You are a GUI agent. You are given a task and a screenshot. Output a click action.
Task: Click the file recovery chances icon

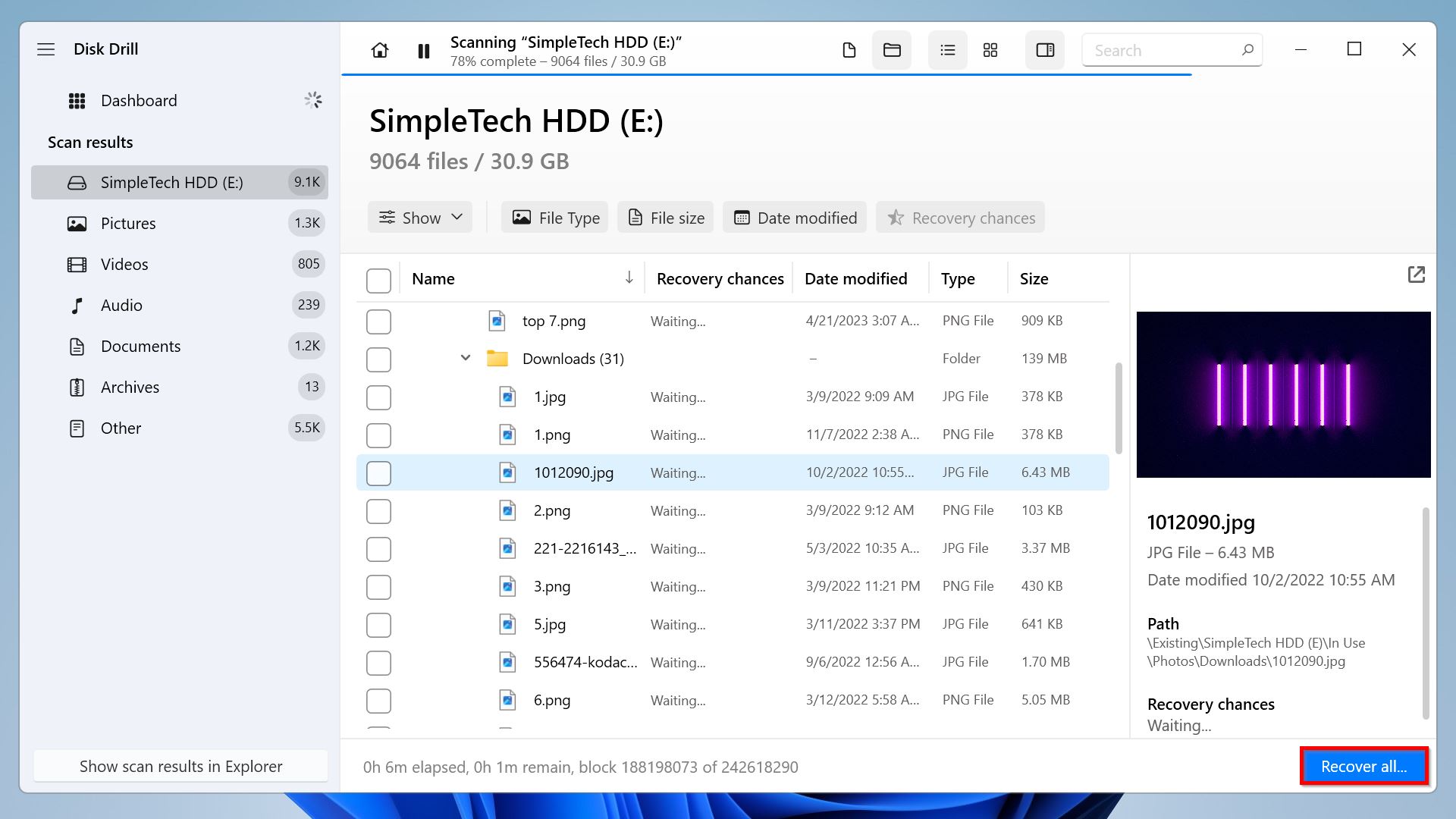point(895,218)
